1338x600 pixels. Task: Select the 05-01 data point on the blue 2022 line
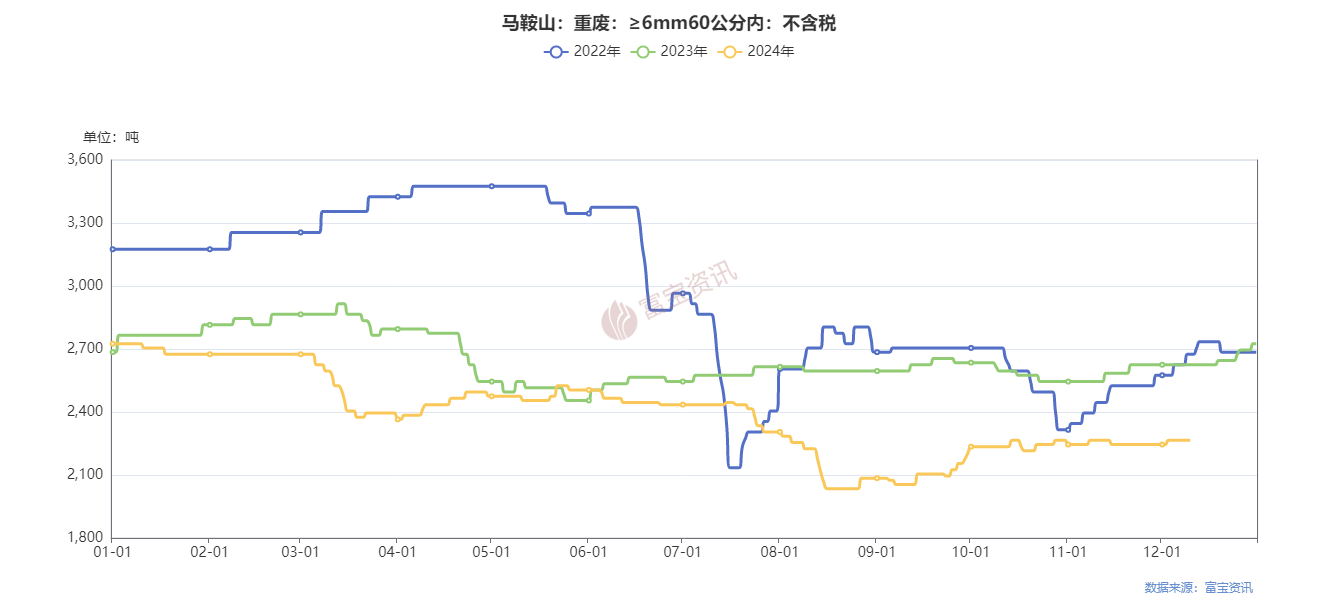click(x=491, y=186)
